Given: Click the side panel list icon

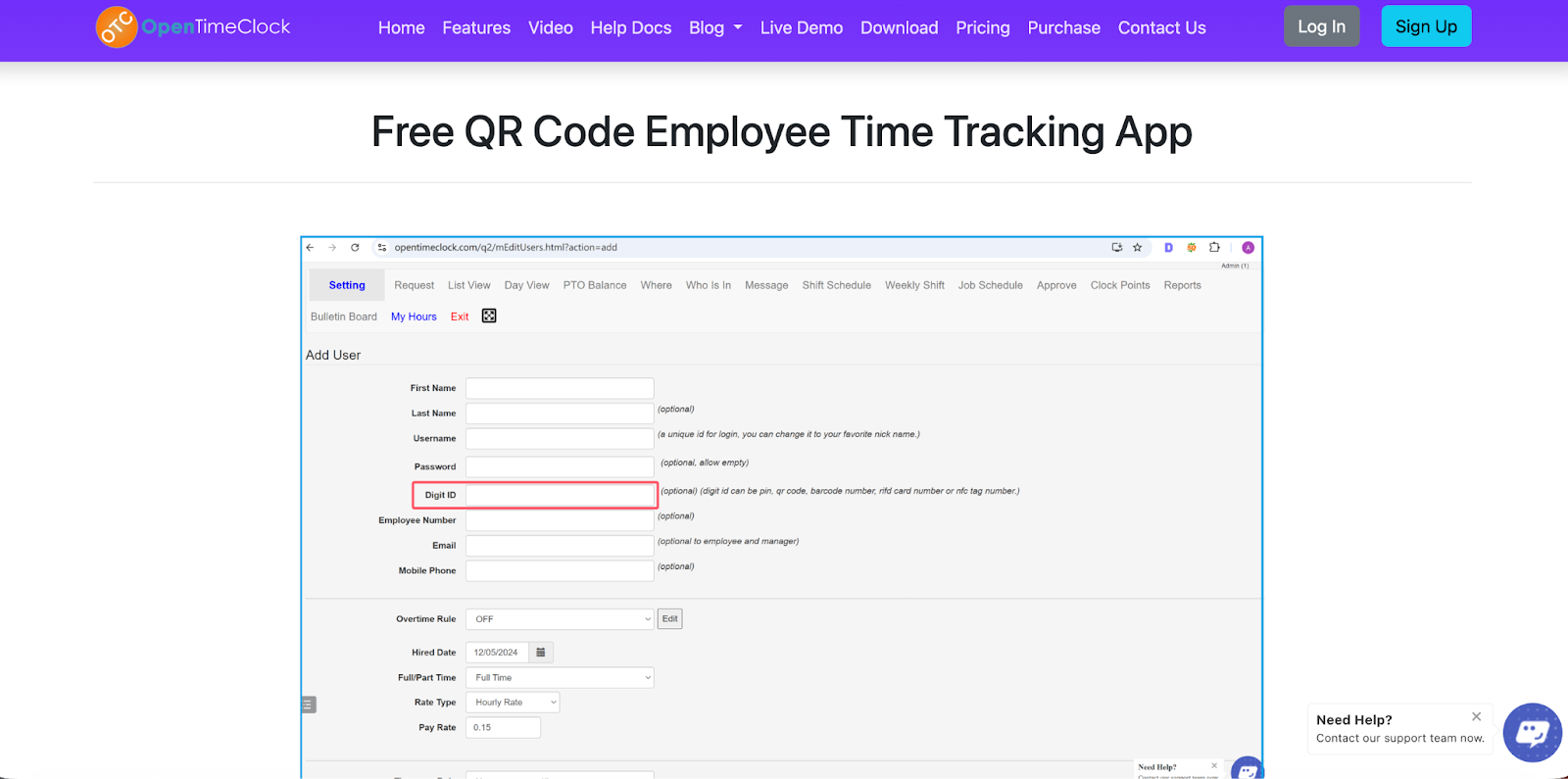Looking at the screenshot, I should (308, 705).
